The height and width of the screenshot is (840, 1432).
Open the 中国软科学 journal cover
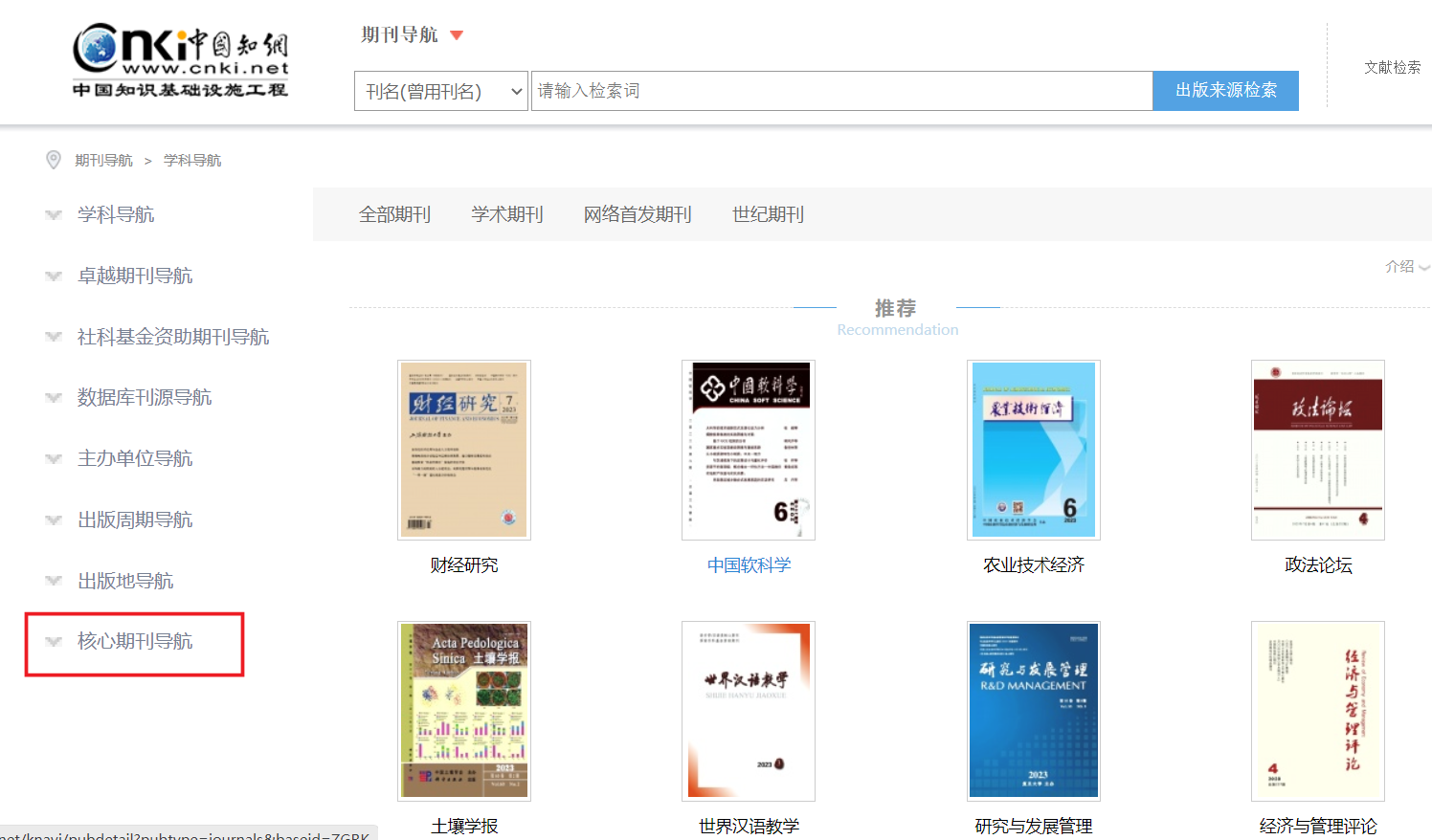(749, 450)
